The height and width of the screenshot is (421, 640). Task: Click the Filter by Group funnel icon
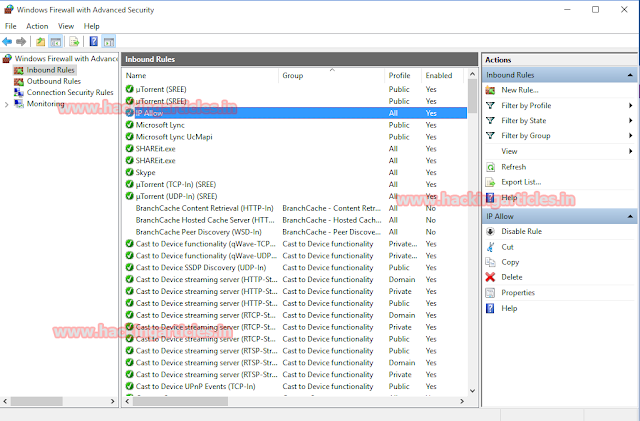click(x=491, y=136)
